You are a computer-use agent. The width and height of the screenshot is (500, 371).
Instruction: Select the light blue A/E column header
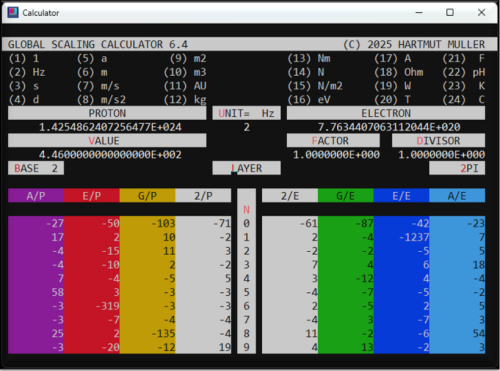[x=457, y=196]
